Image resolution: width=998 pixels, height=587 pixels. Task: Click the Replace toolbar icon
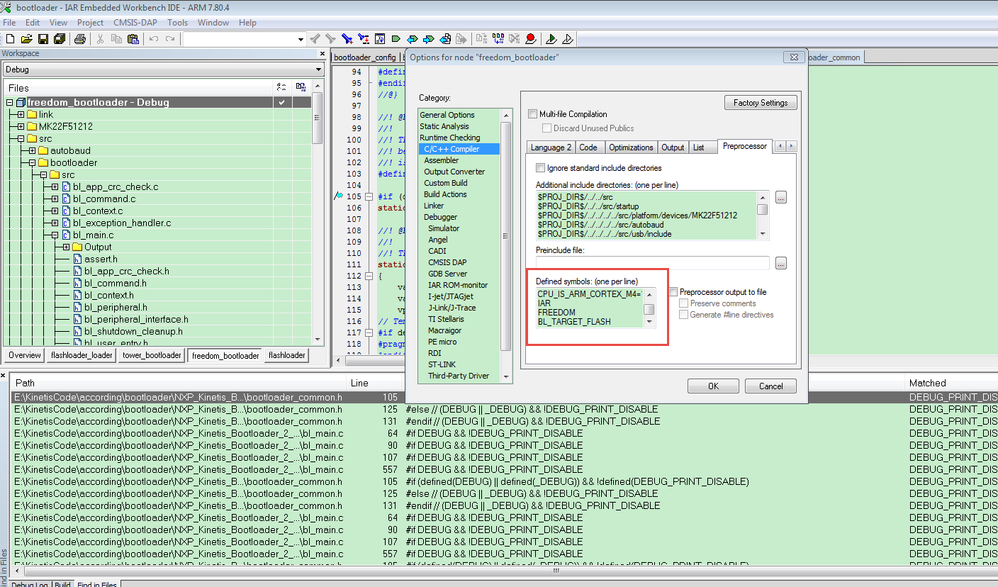coord(363,39)
